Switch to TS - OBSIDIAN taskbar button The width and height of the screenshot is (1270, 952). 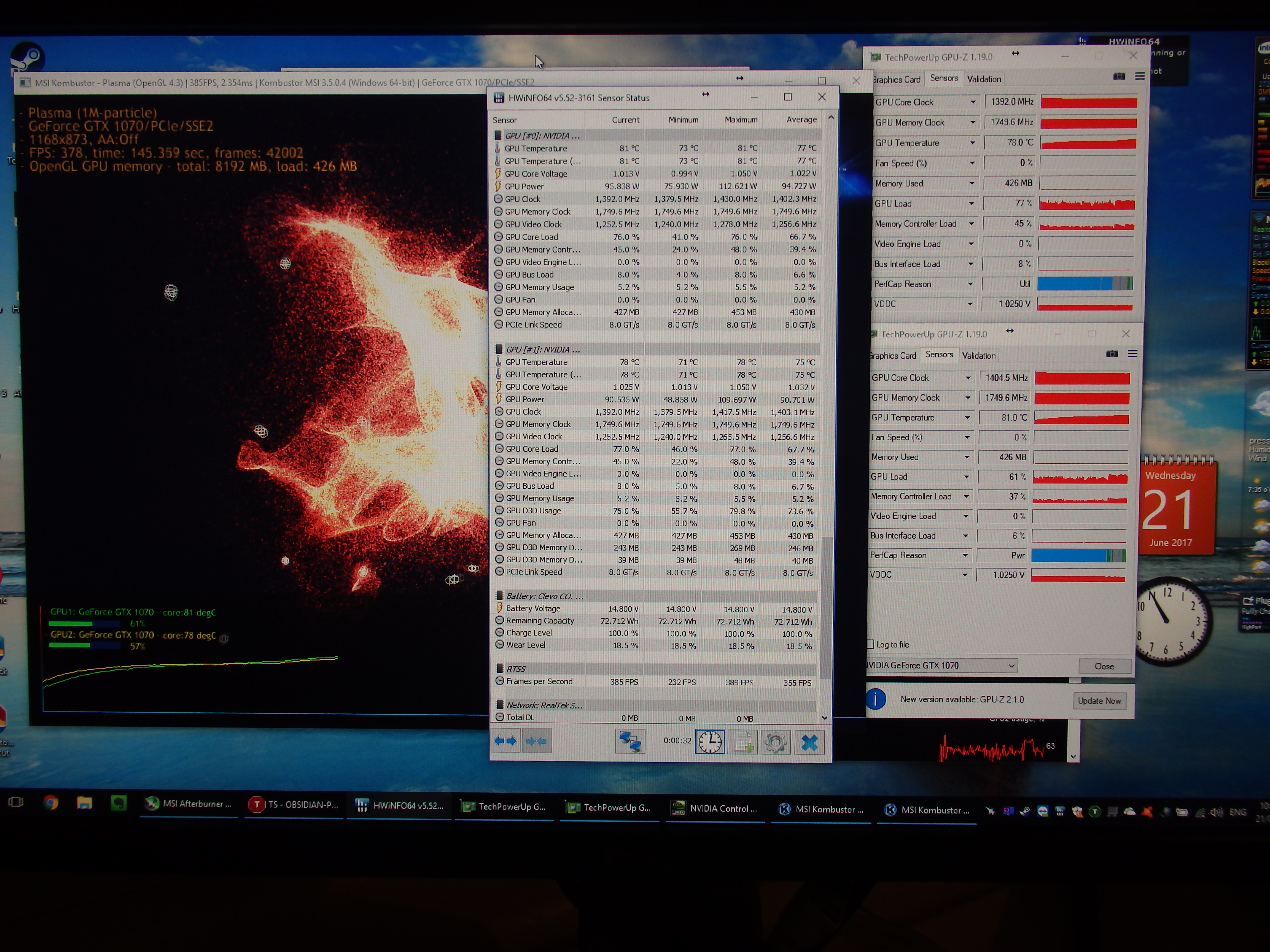coord(294,805)
